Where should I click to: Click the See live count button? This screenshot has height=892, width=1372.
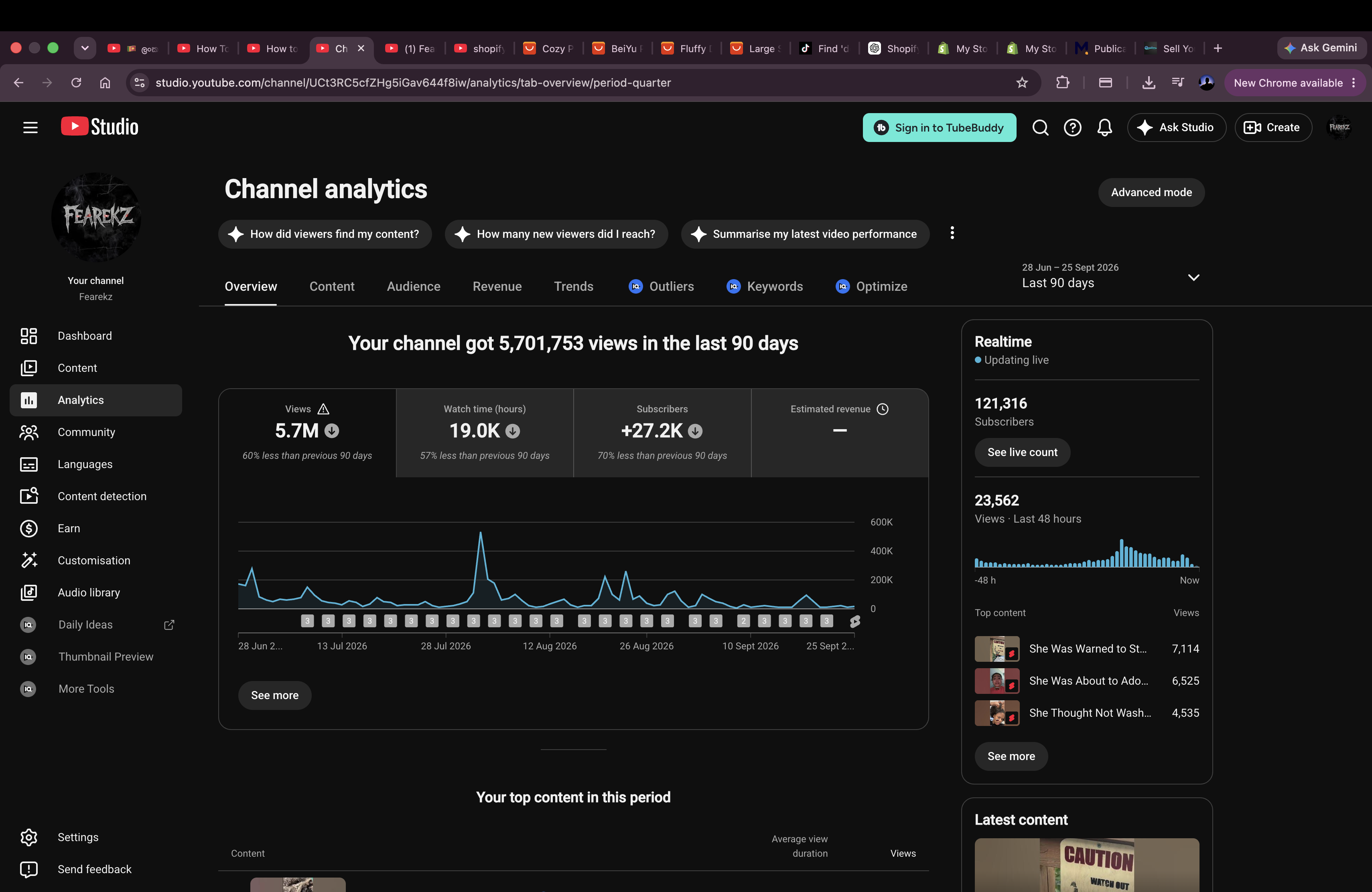pyautogui.click(x=1022, y=452)
